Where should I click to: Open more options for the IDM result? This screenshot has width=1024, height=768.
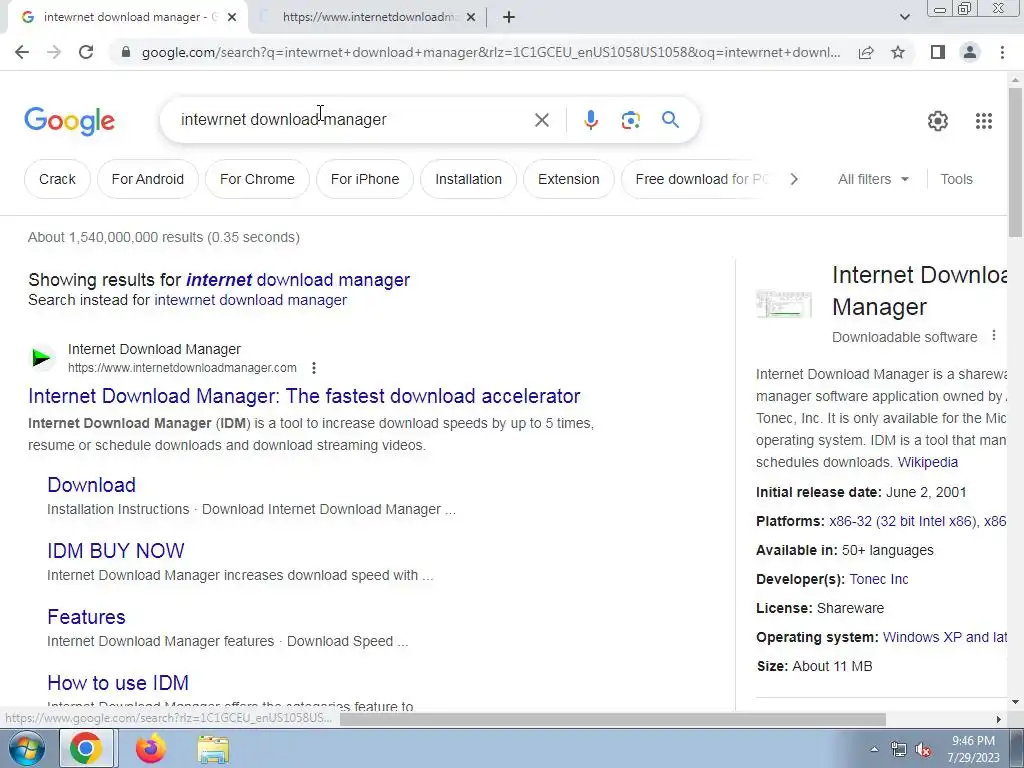314,368
